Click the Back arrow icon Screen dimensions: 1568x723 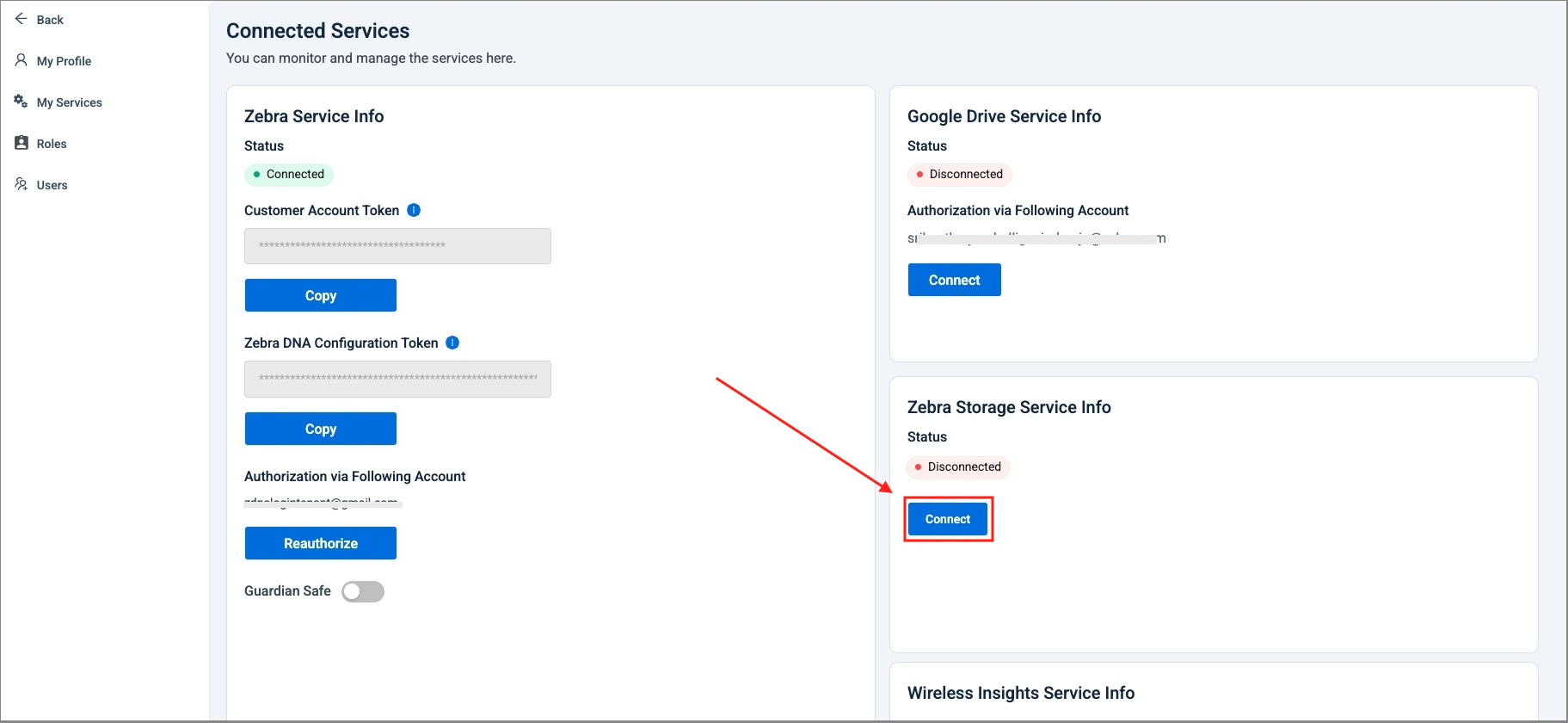point(21,19)
